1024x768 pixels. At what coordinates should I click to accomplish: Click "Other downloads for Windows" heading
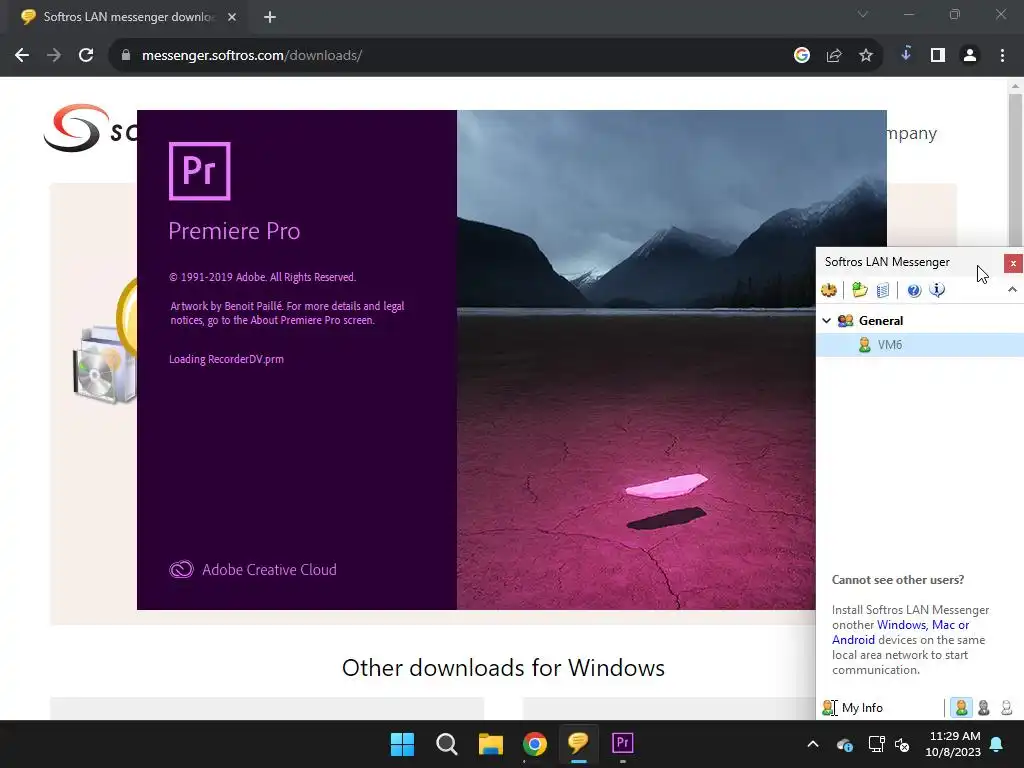pyautogui.click(x=504, y=668)
